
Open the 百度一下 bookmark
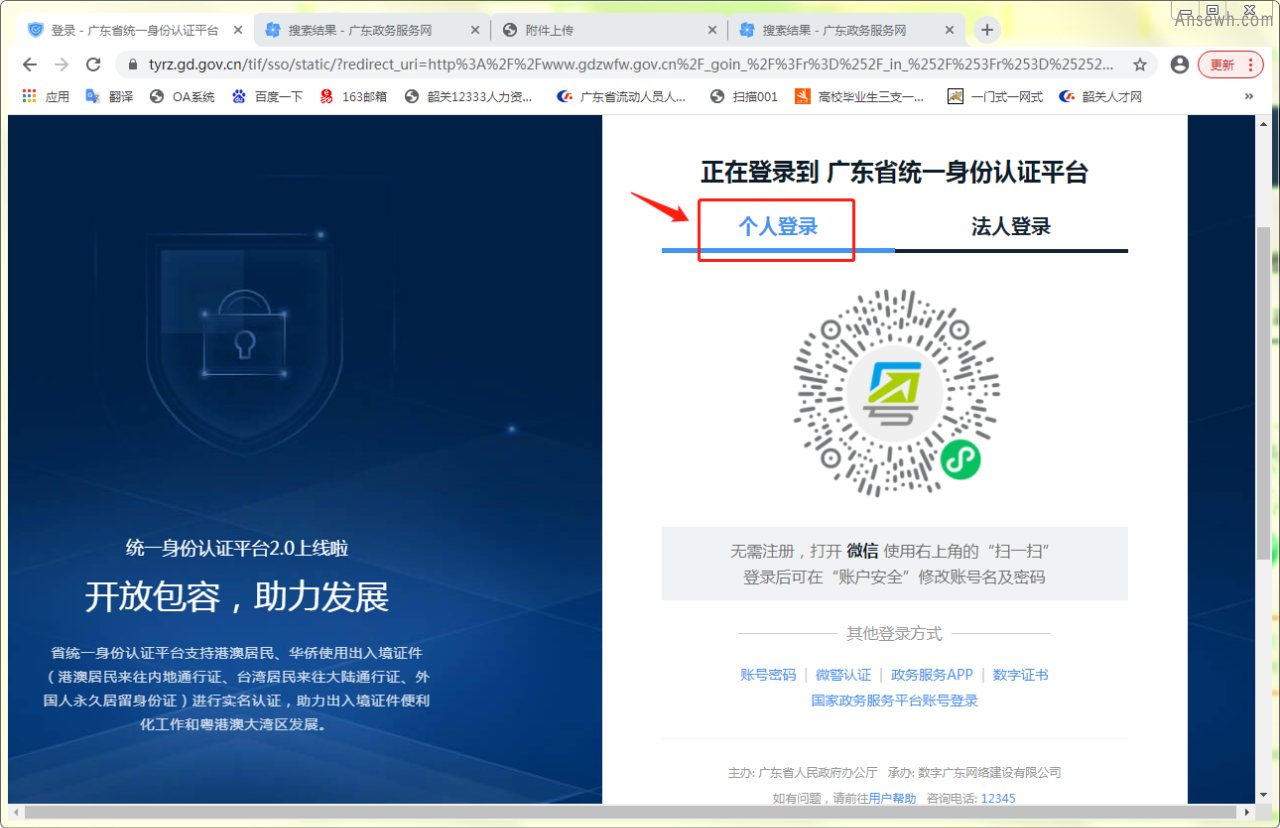[267, 97]
